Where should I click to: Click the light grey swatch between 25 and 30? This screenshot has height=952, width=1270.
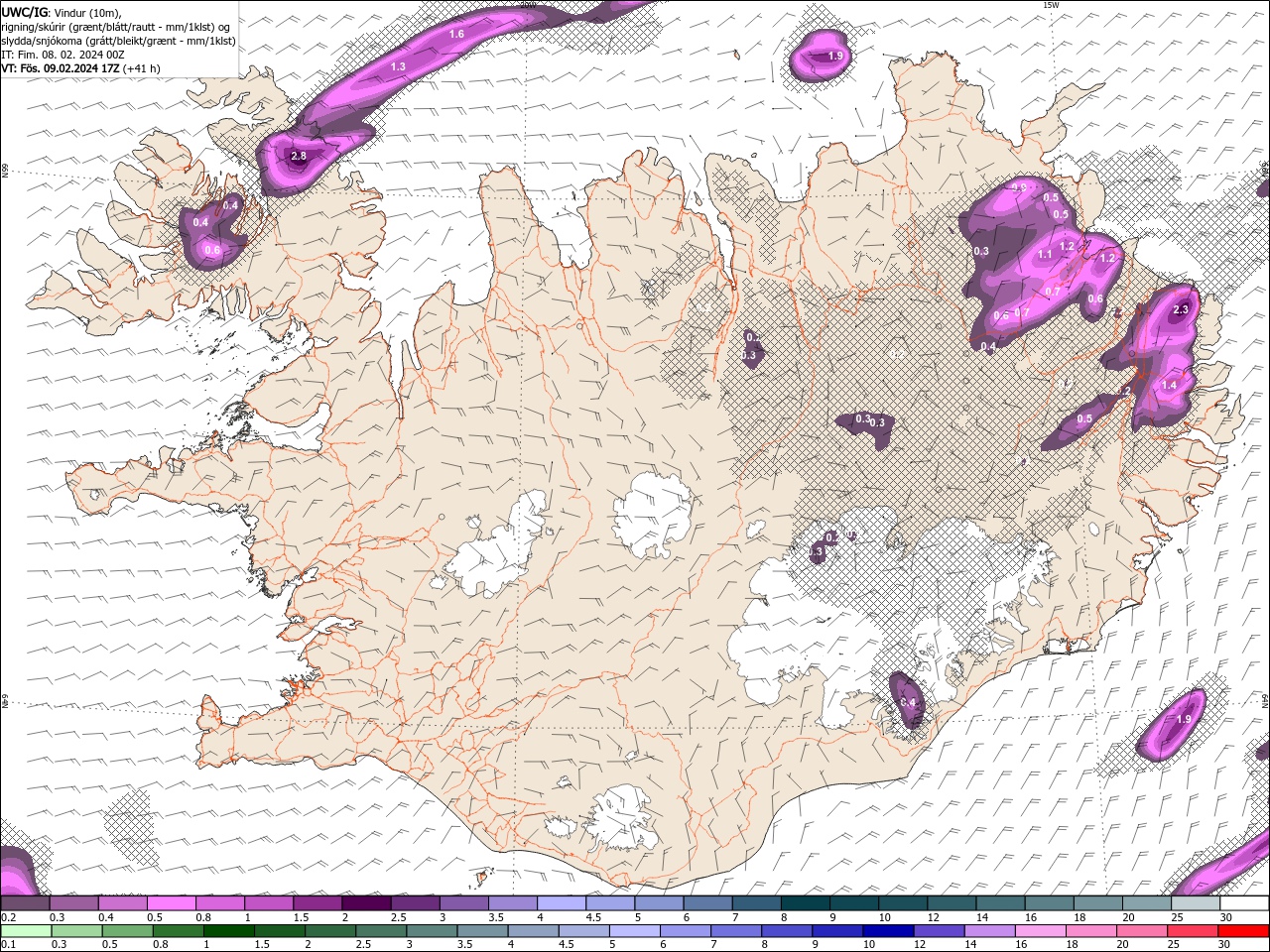point(1196,903)
